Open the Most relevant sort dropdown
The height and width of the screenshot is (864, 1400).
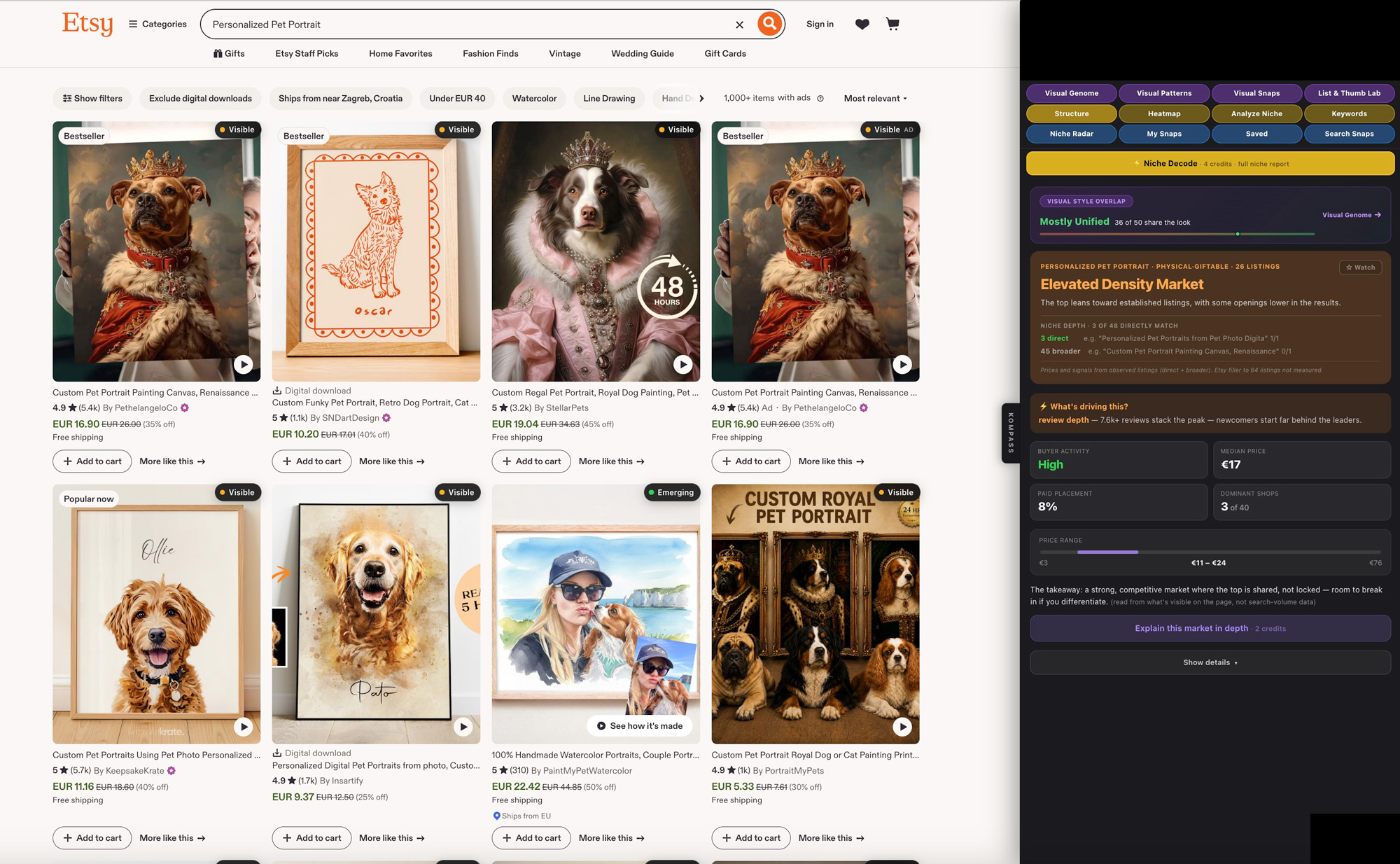pyautogui.click(x=875, y=98)
